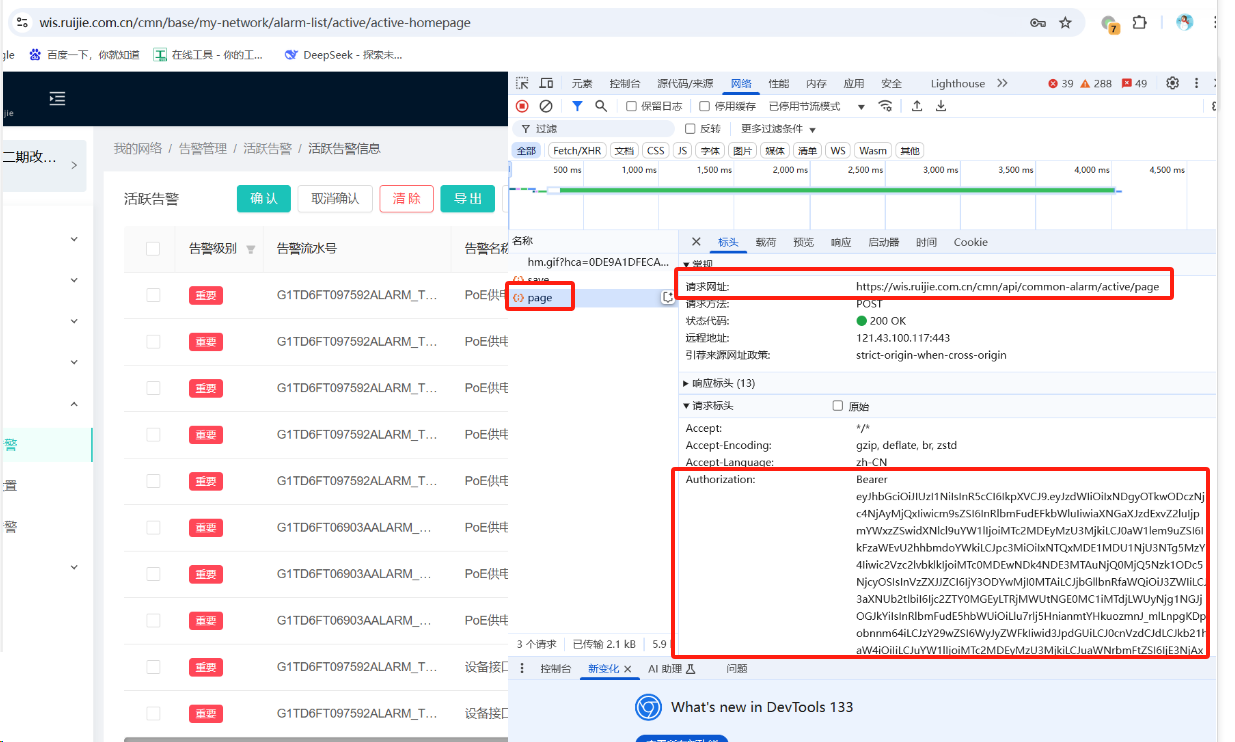Bookmark this page with the star icon

click(1066, 22)
